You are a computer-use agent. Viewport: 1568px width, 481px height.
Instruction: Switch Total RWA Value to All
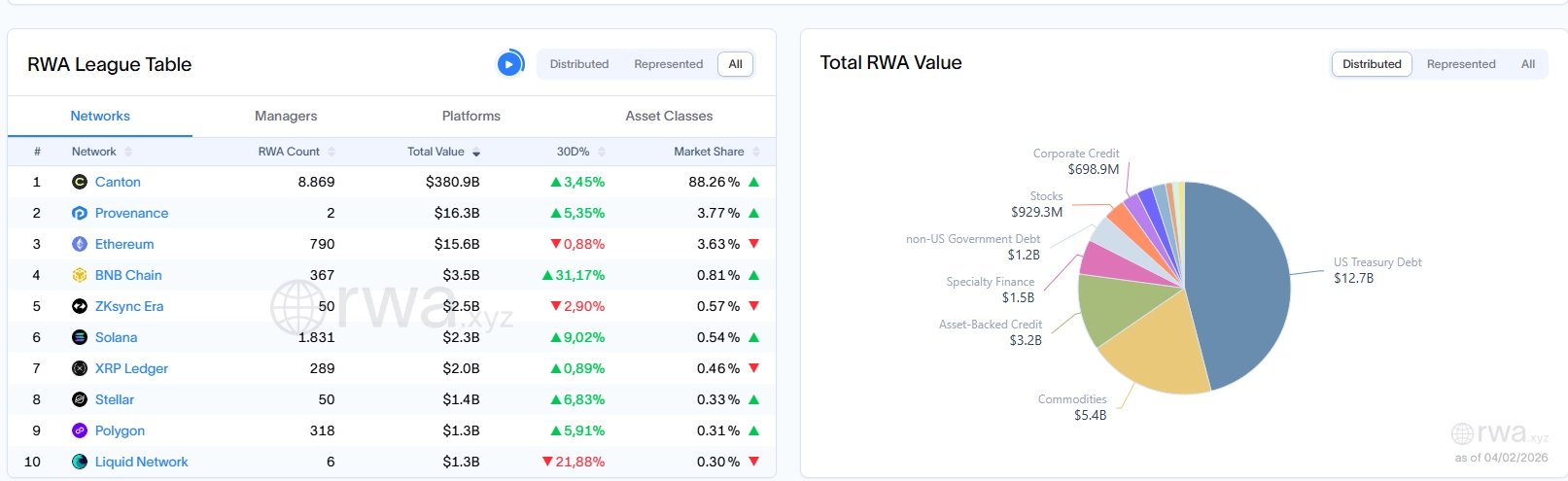tap(1527, 64)
